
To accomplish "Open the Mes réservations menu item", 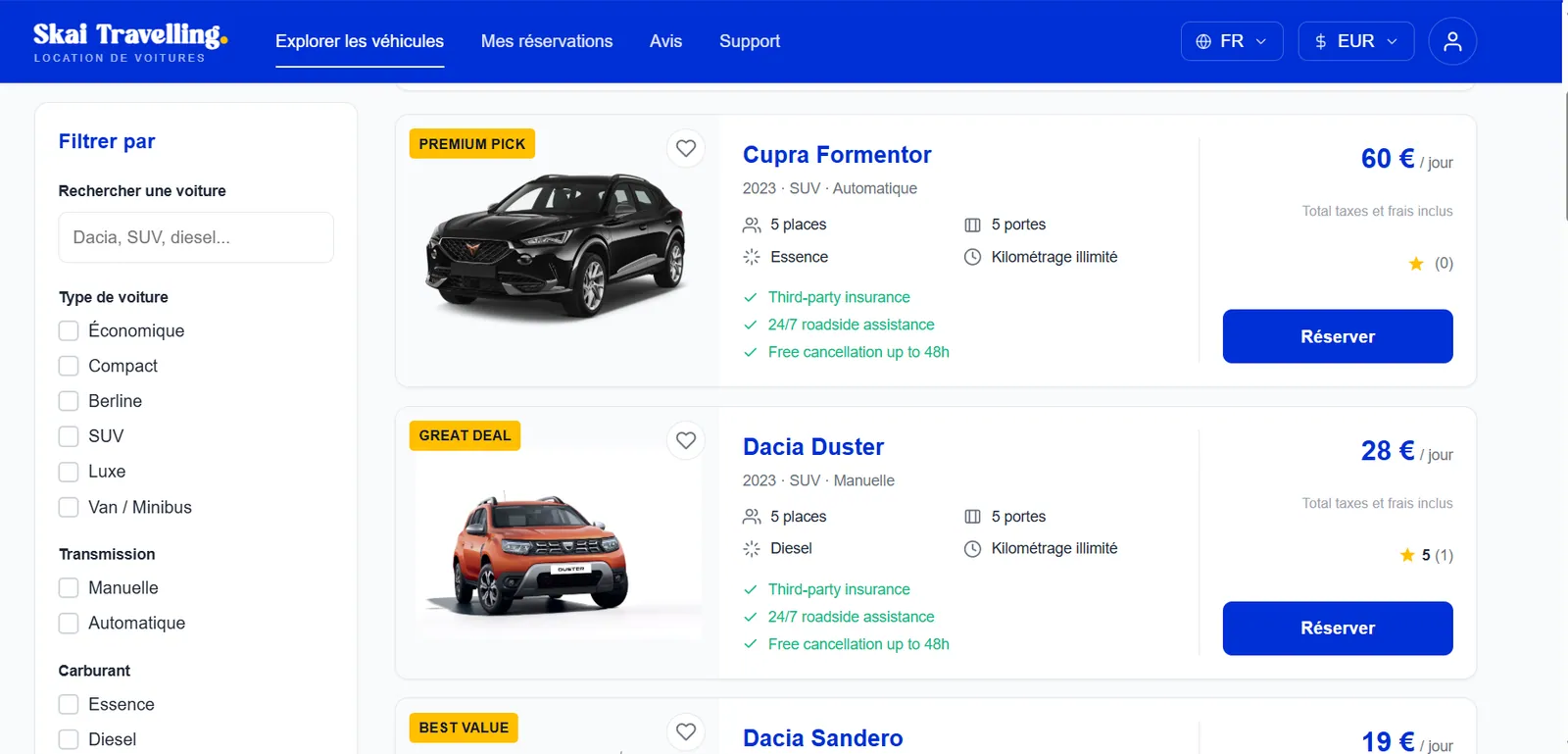I will [x=547, y=41].
